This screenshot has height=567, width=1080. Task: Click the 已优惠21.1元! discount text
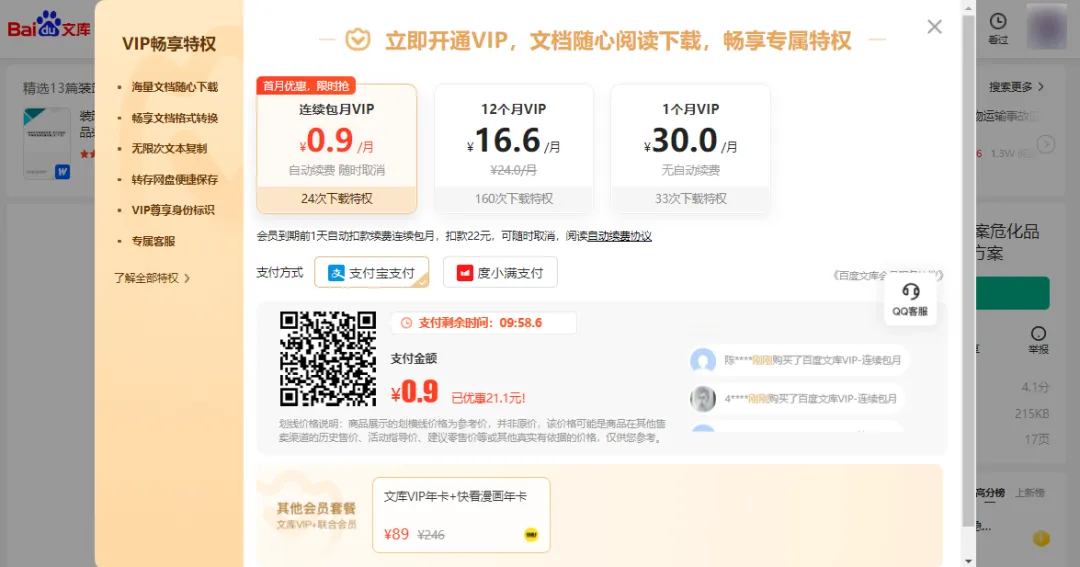pos(488,398)
